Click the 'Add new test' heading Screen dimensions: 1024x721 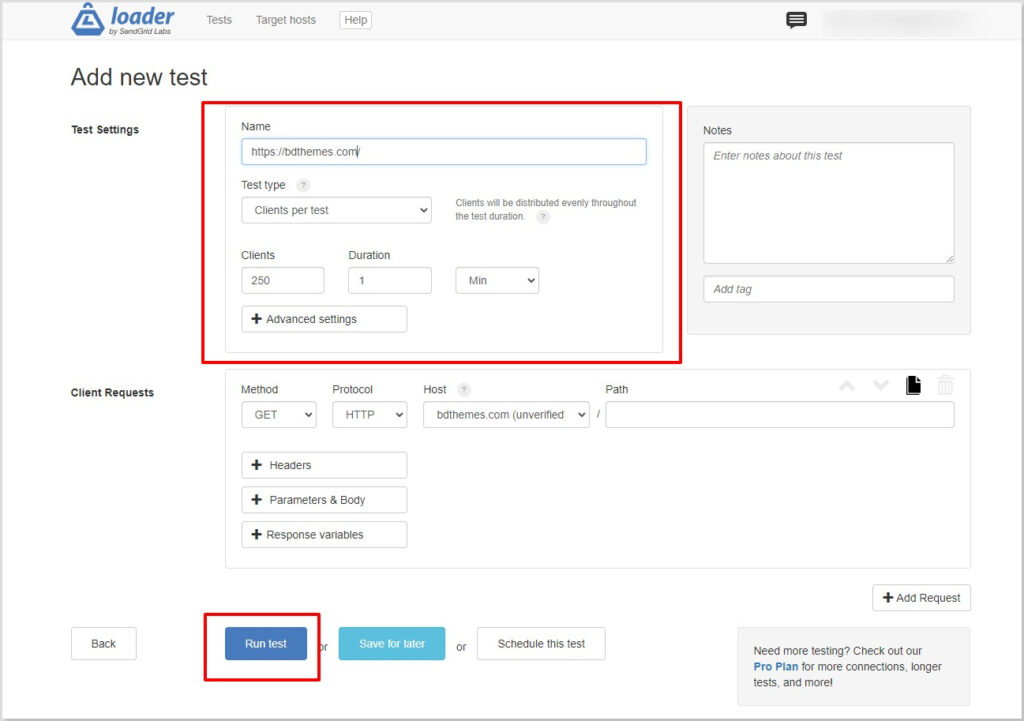point(139,77)
